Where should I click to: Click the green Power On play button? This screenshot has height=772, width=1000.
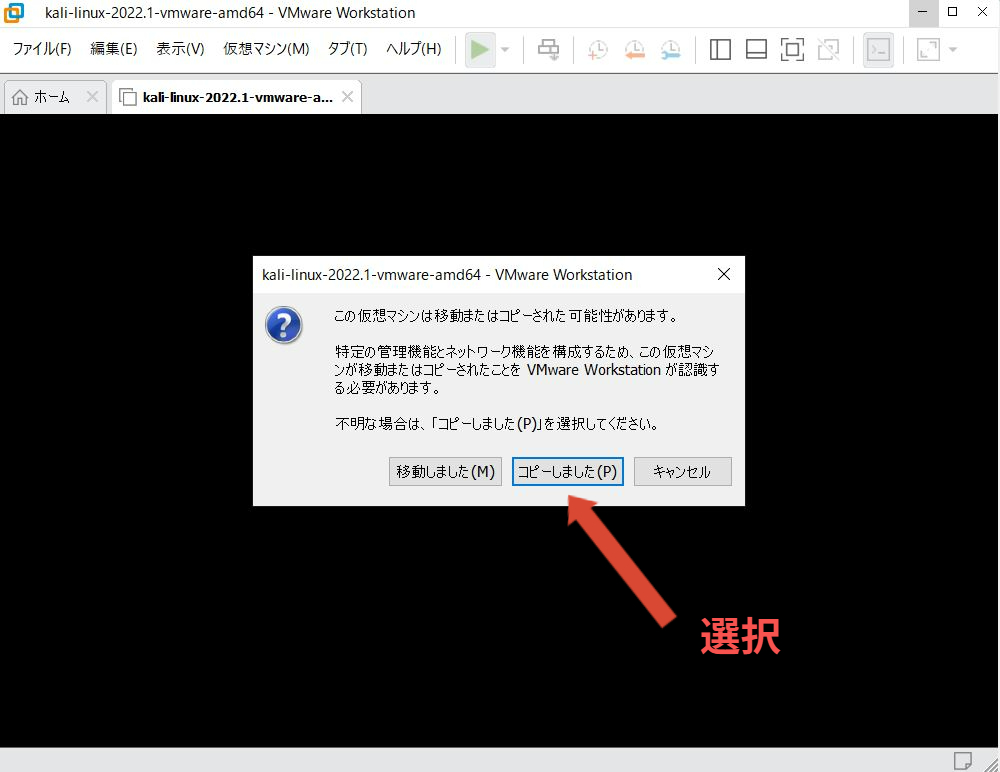[480, 49]
